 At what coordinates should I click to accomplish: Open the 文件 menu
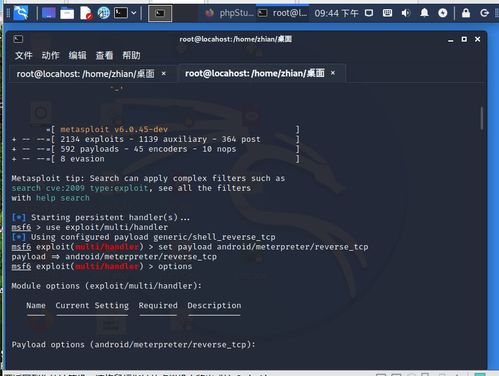23,55
